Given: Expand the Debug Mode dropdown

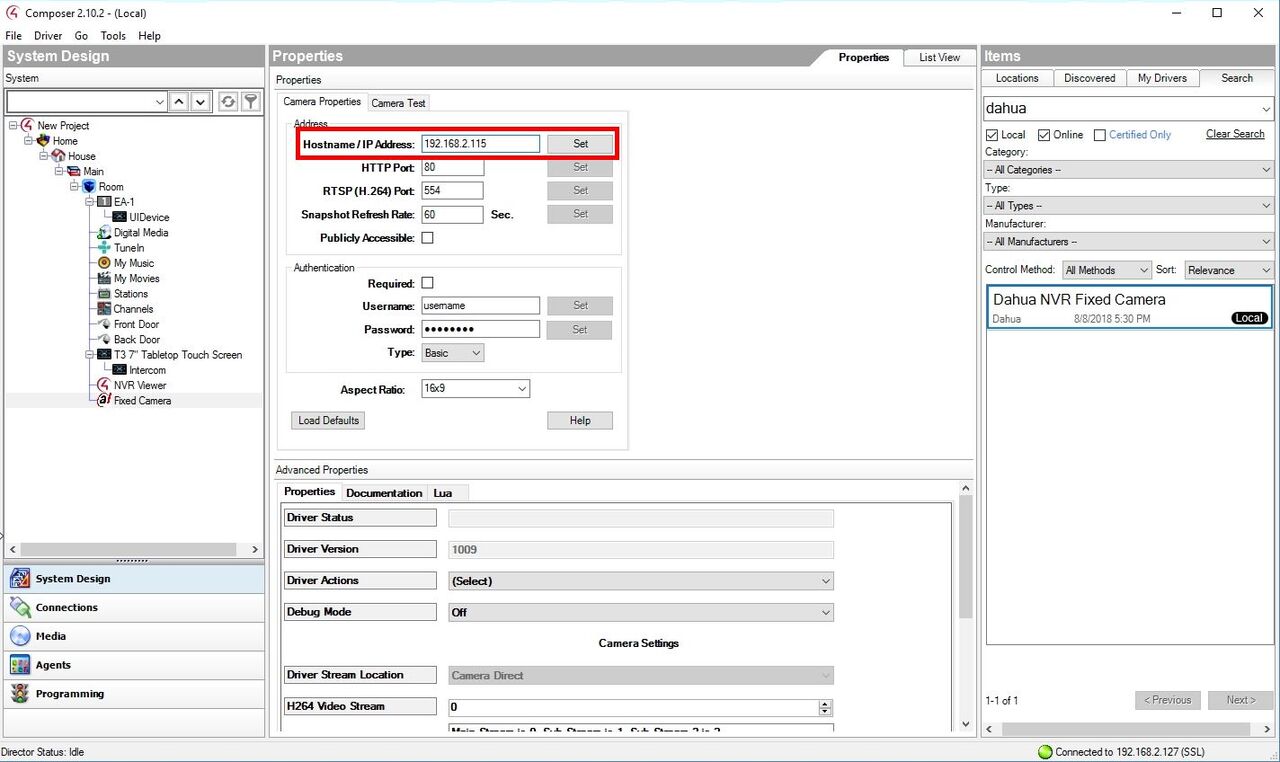Looking at the screenshot, I should tap(640, 612).
